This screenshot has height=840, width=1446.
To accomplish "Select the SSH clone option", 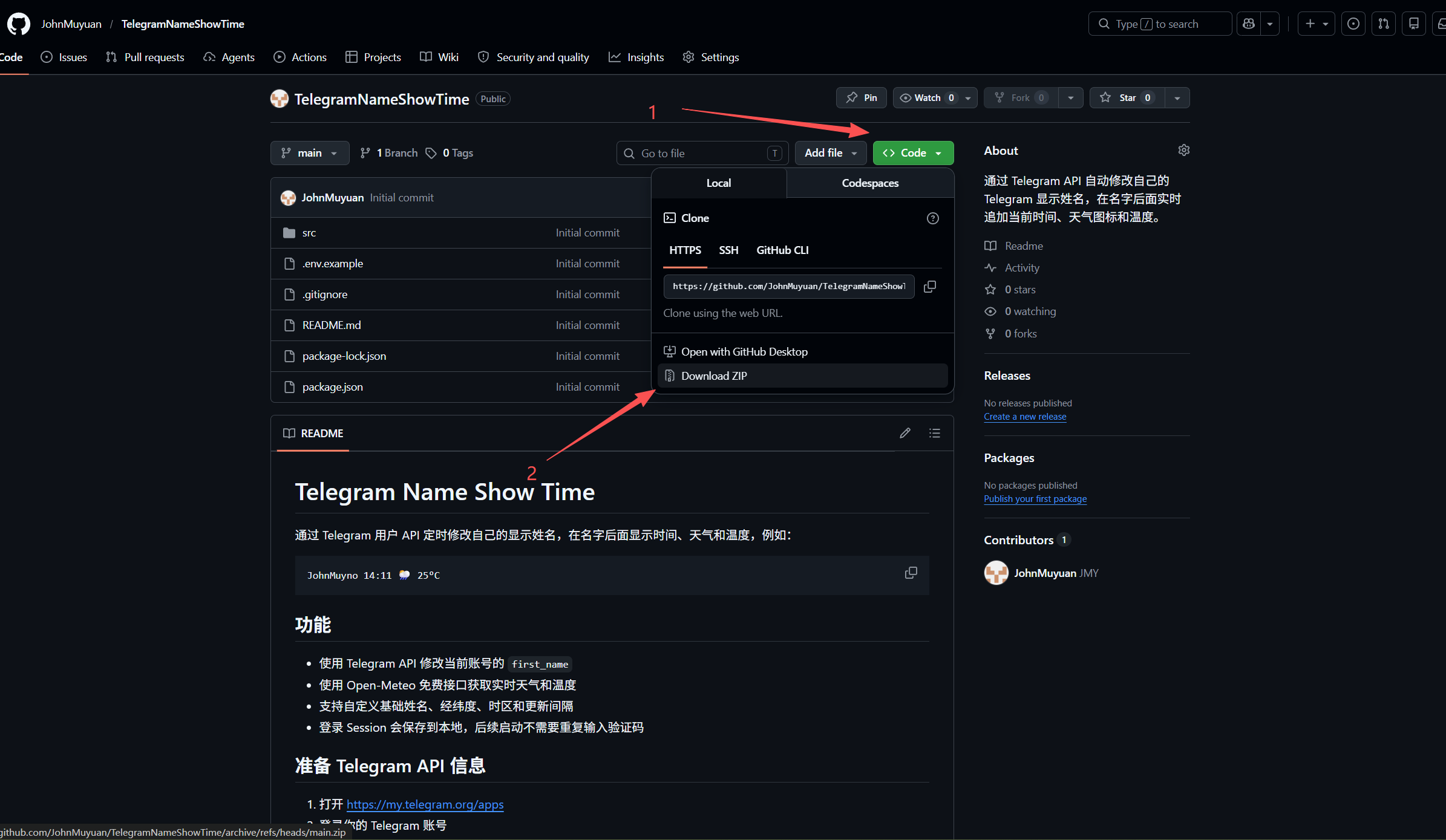I will click(x=728, y=250).
